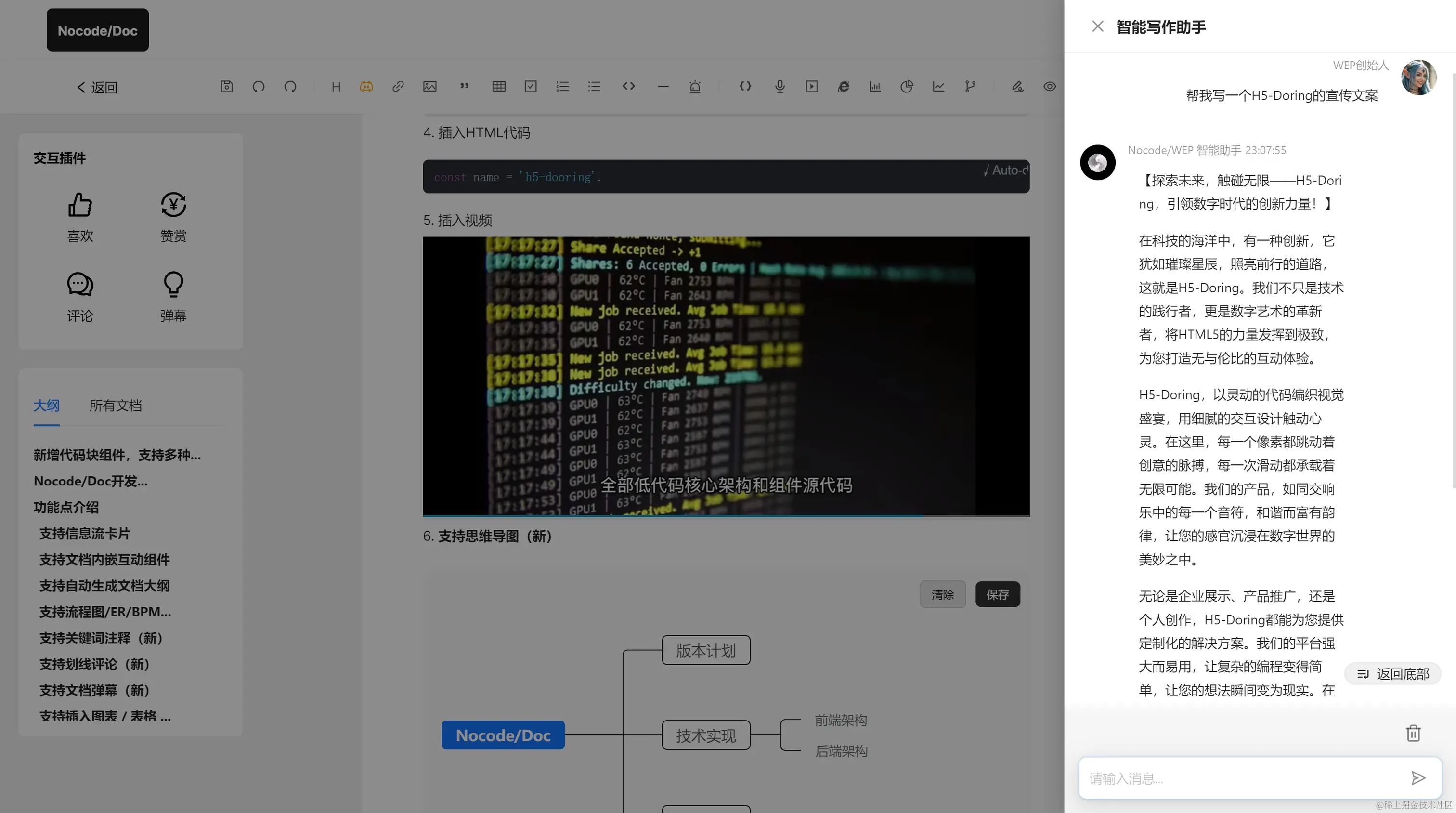The width and height of the screenshot is (1456, 813).
Task: Click the microphone icon in toolbar
Action: 780,87
